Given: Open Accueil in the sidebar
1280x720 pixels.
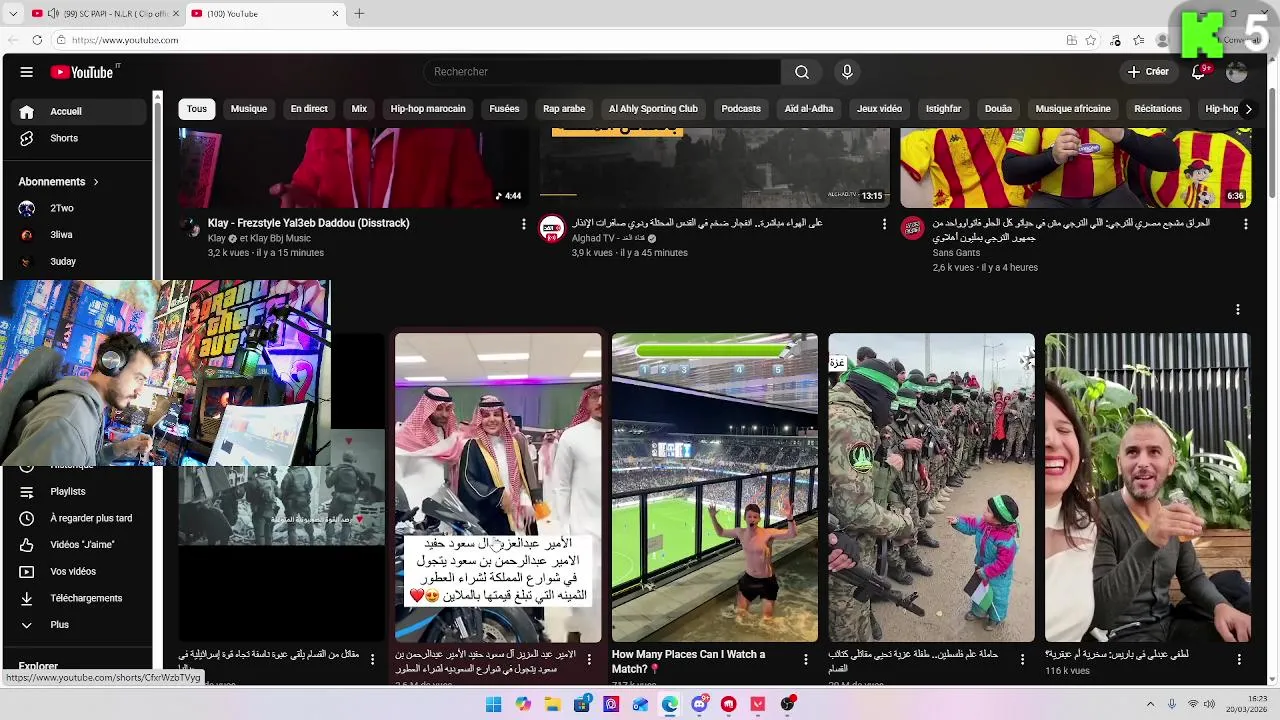Looking at the screenshot, I should tap(80, 111).
